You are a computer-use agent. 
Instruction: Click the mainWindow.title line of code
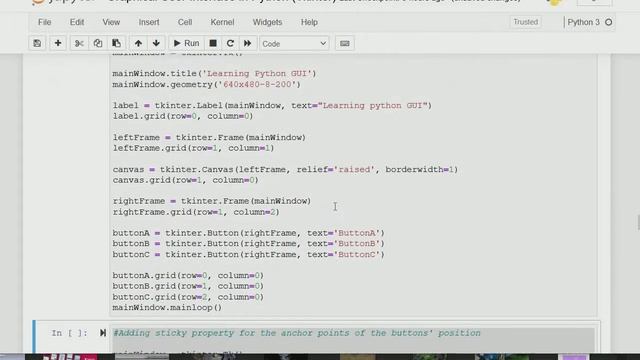(215, 73)
